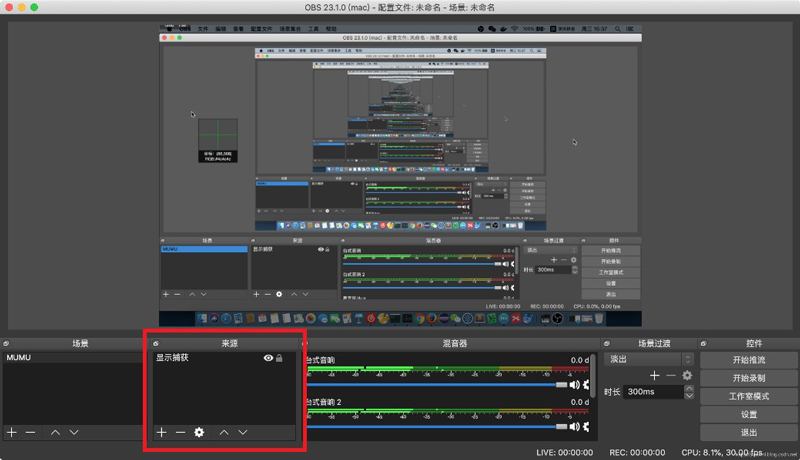Move the 显示捕获 source up

(224, 432)
